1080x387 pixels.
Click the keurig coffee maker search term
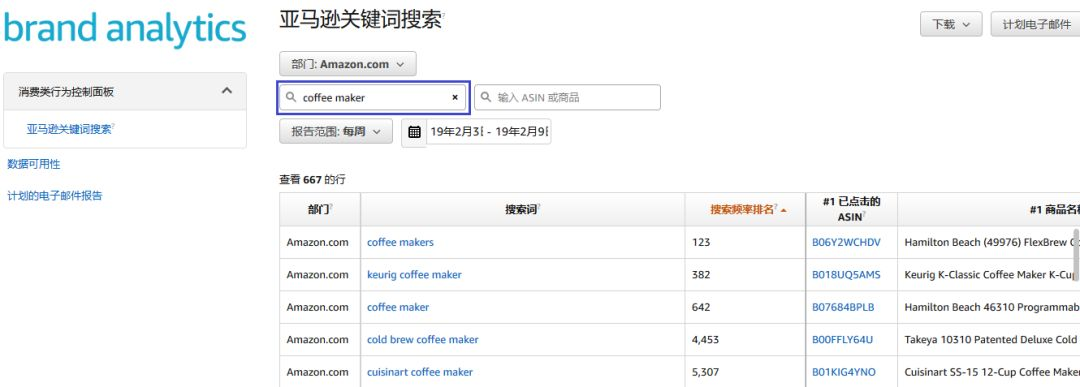(x=414, y=275)
